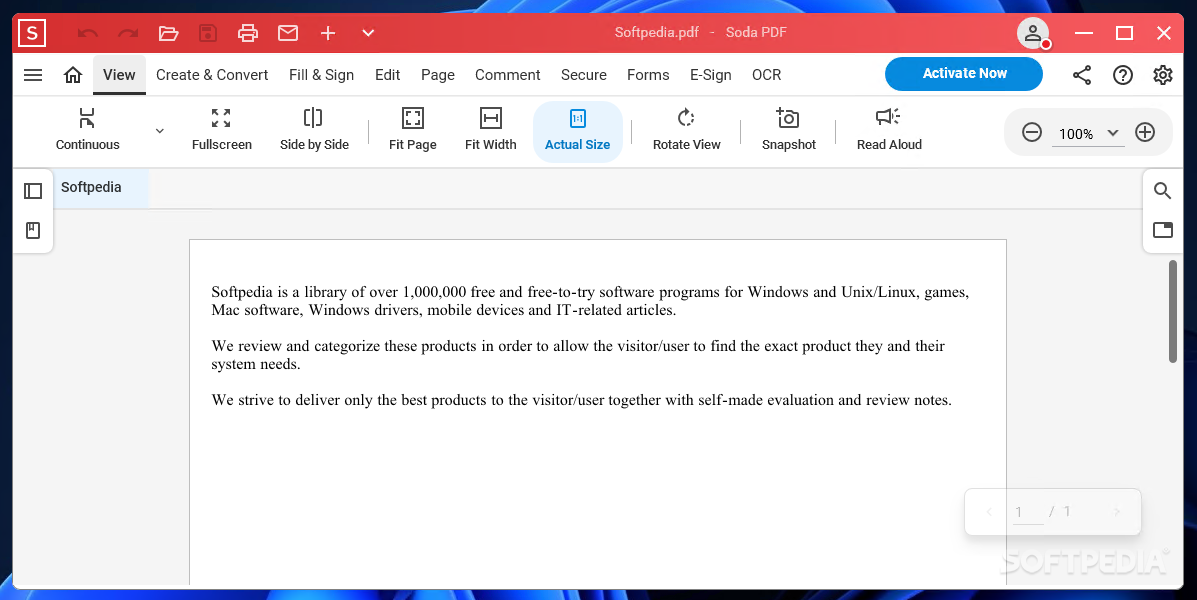Open the Secure tab

584,75
